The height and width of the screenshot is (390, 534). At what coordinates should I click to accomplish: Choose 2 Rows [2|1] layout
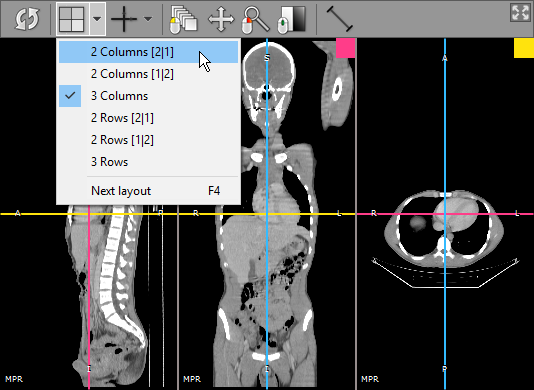(148, 118)
